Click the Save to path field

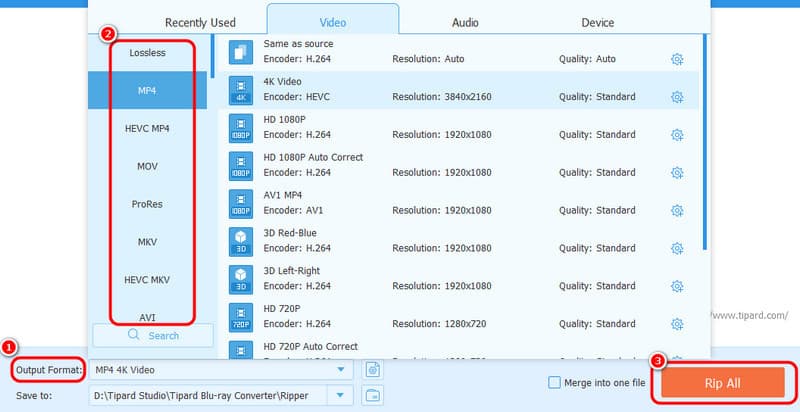[206, 395]
